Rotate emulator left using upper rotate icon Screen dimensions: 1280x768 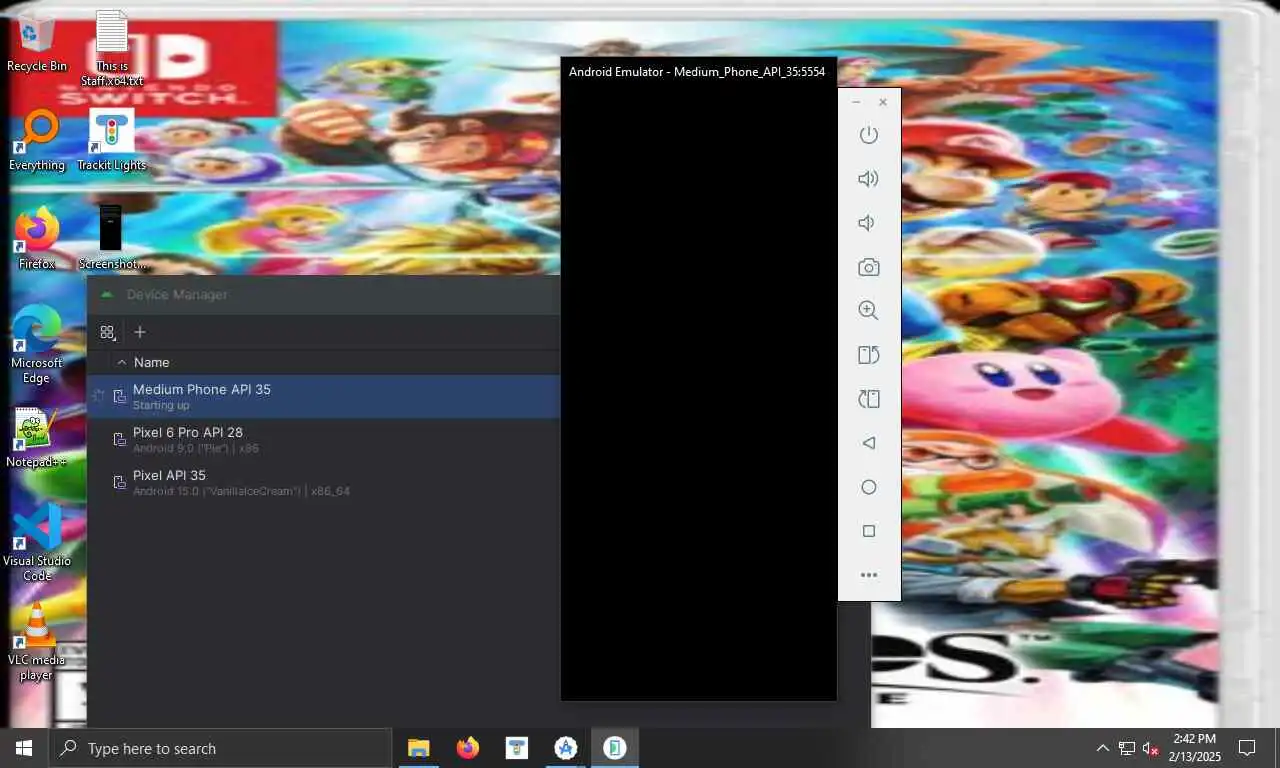pyautogui.click(x=868, y=355)
